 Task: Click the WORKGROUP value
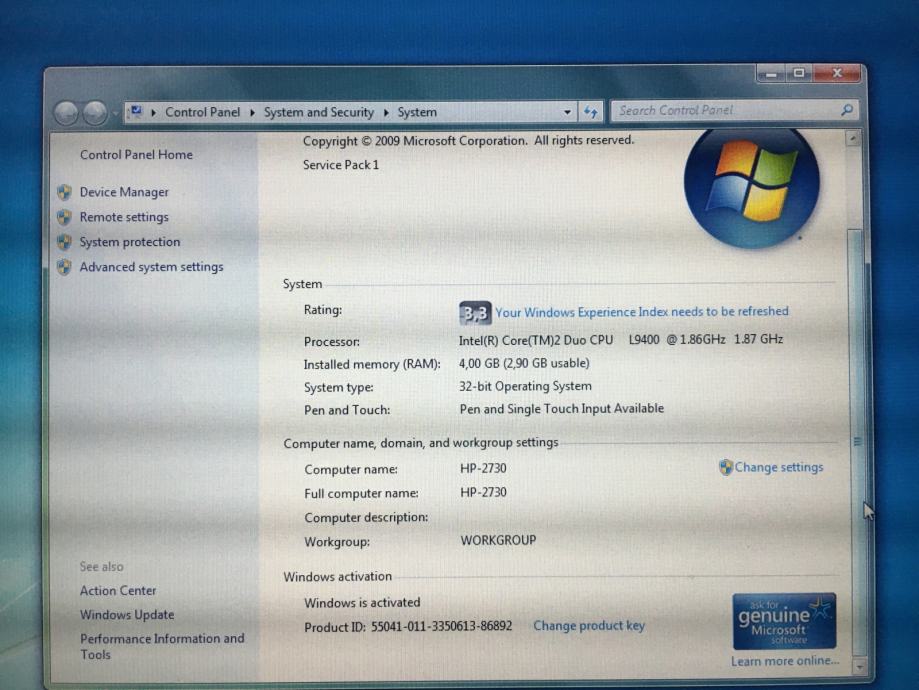(x=498, y=541)
